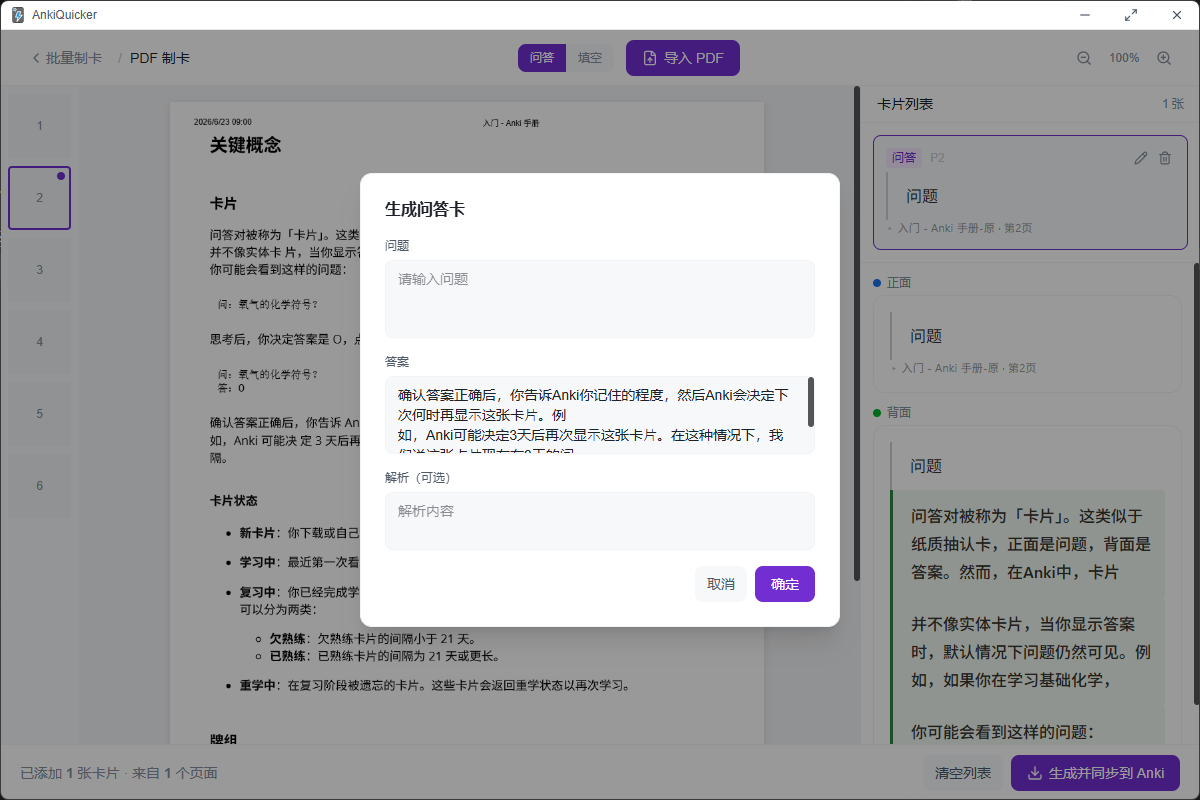
Task: Click the 已添加 1 张卡片 status text
Action: (70, 773)
